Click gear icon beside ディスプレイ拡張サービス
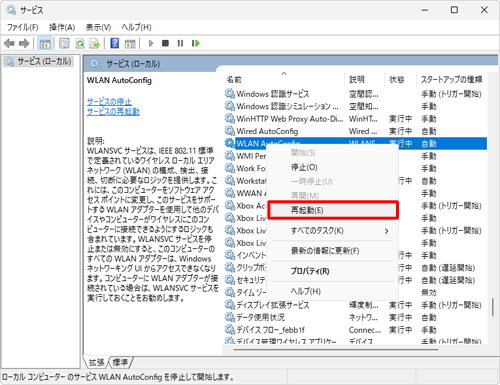 pos(230,305)
